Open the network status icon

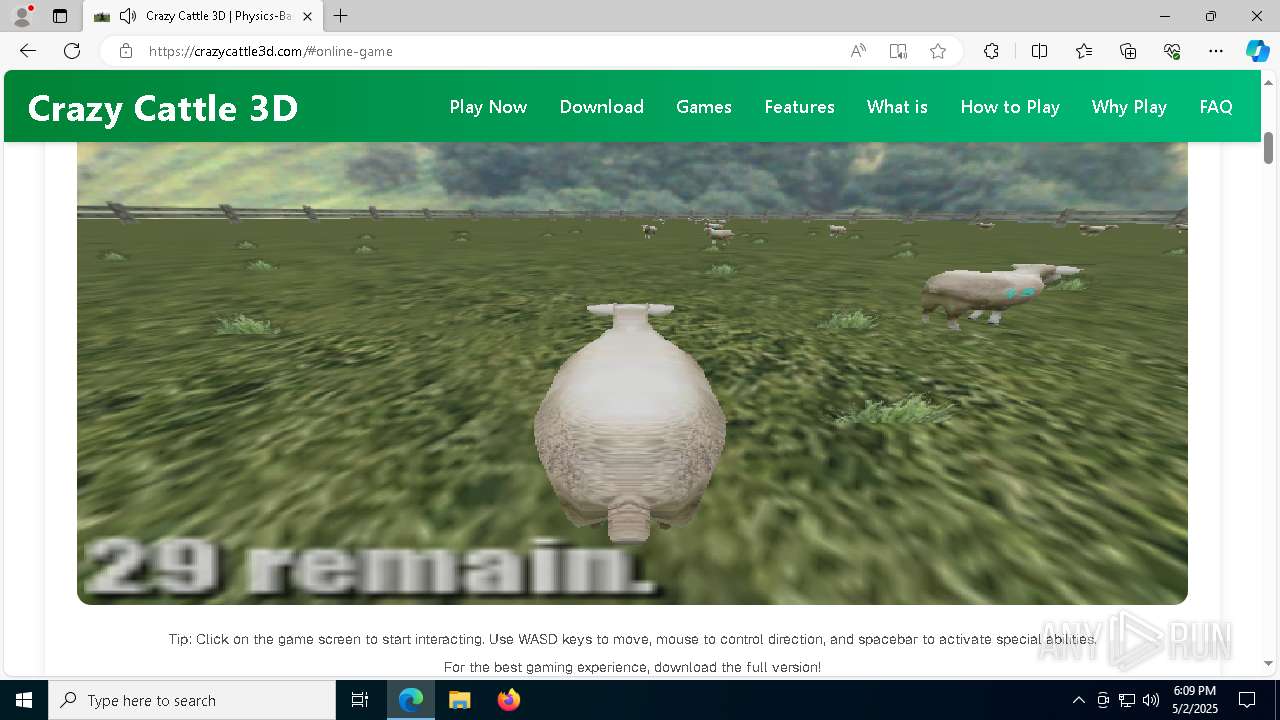1127,700
